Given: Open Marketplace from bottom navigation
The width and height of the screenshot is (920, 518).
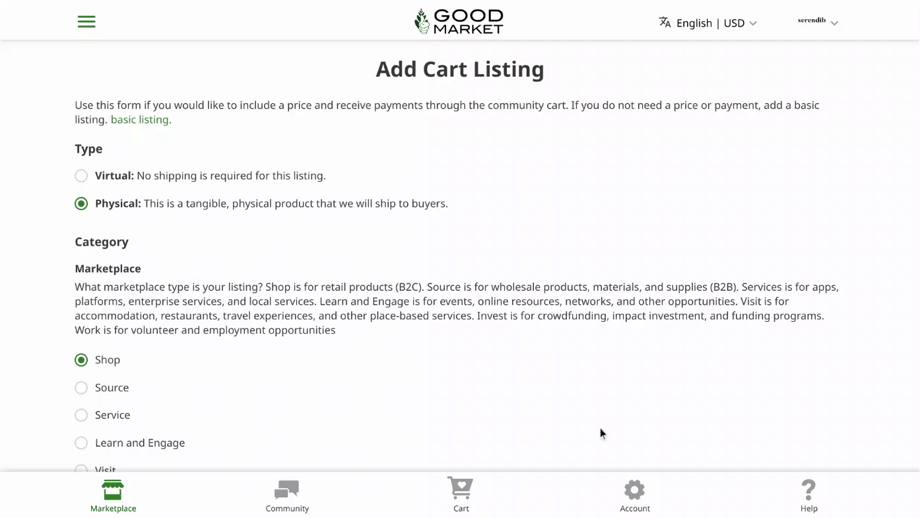Looking at the screenshot, I should pos(113,495).
